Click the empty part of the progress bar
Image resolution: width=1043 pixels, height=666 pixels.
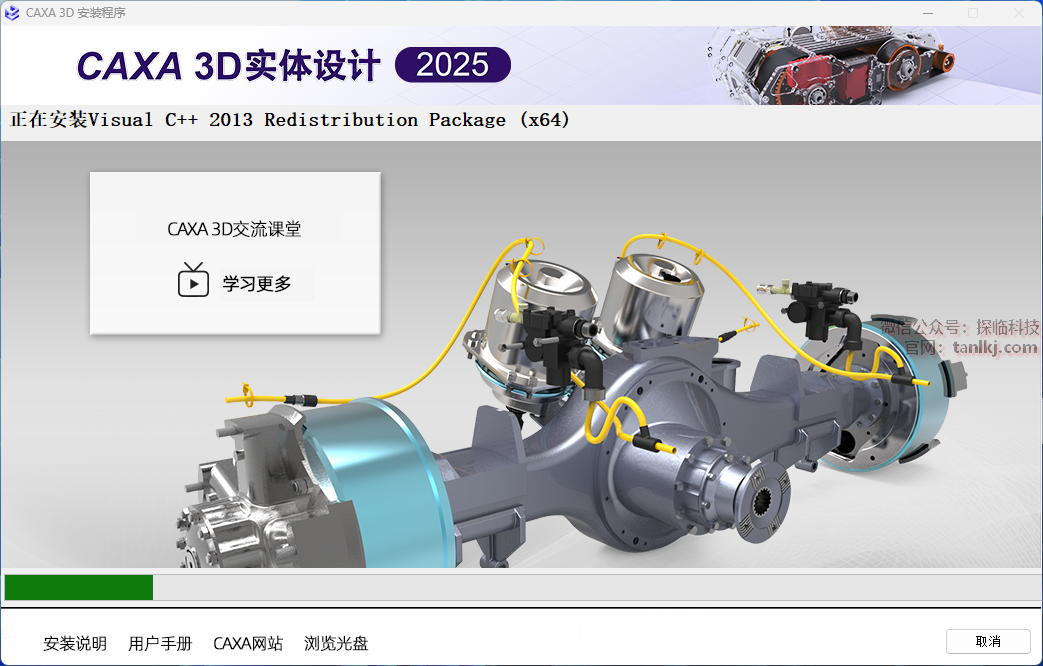(x=590, y=587)
